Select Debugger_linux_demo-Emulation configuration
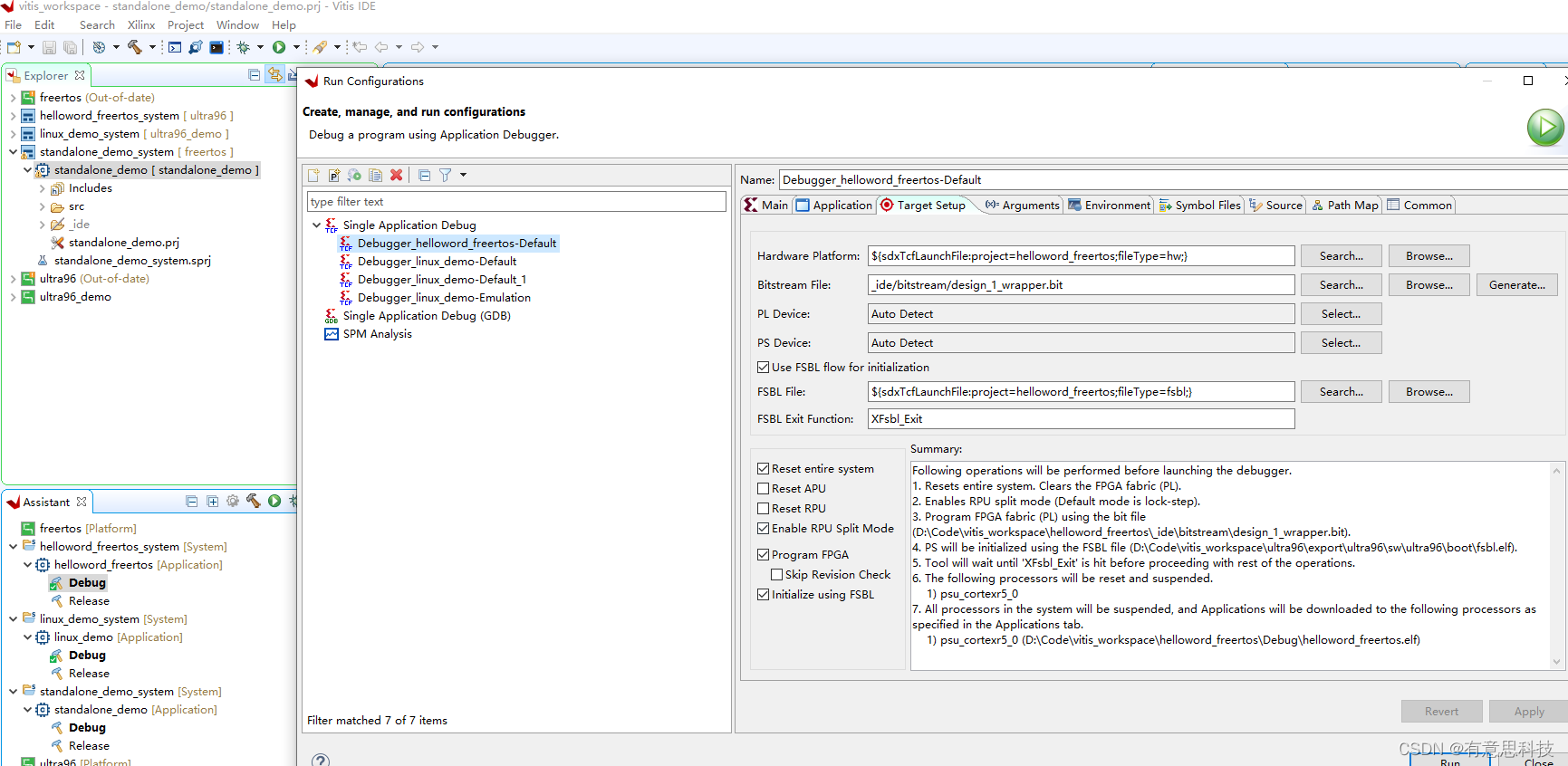Viewport: 1568px width, 766px height. [444, 298]
